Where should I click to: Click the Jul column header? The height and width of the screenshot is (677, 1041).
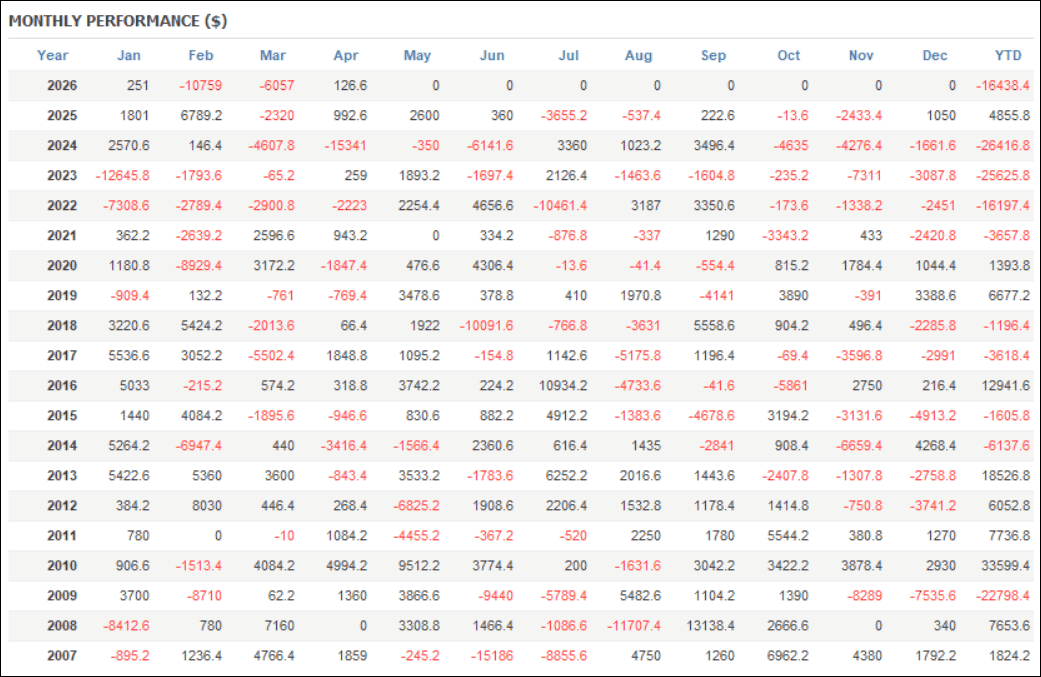(568, 56)
